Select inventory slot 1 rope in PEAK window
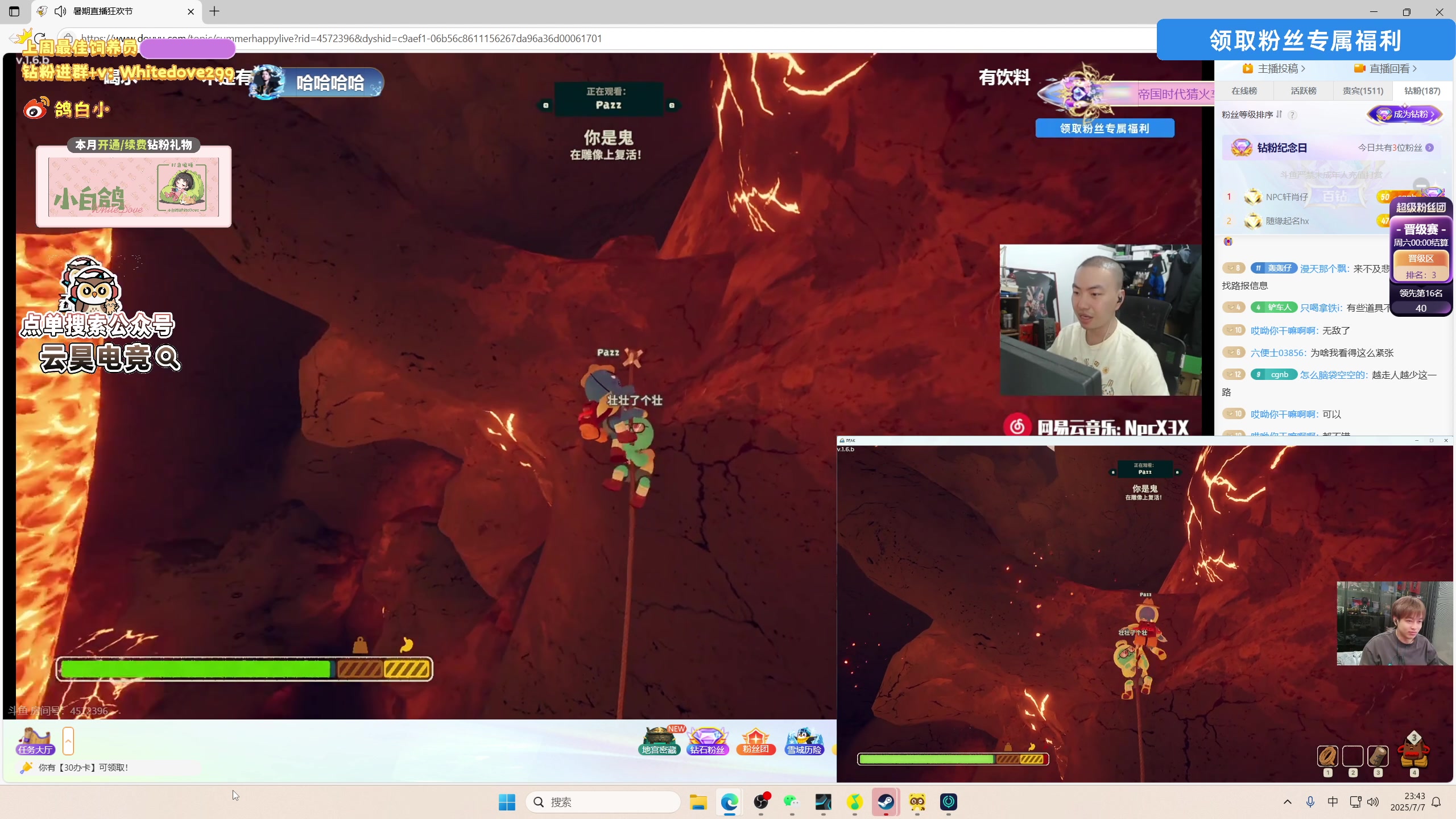This screenshot has height=819, width=1456. pyautogui.click(x=1327, y=756)
